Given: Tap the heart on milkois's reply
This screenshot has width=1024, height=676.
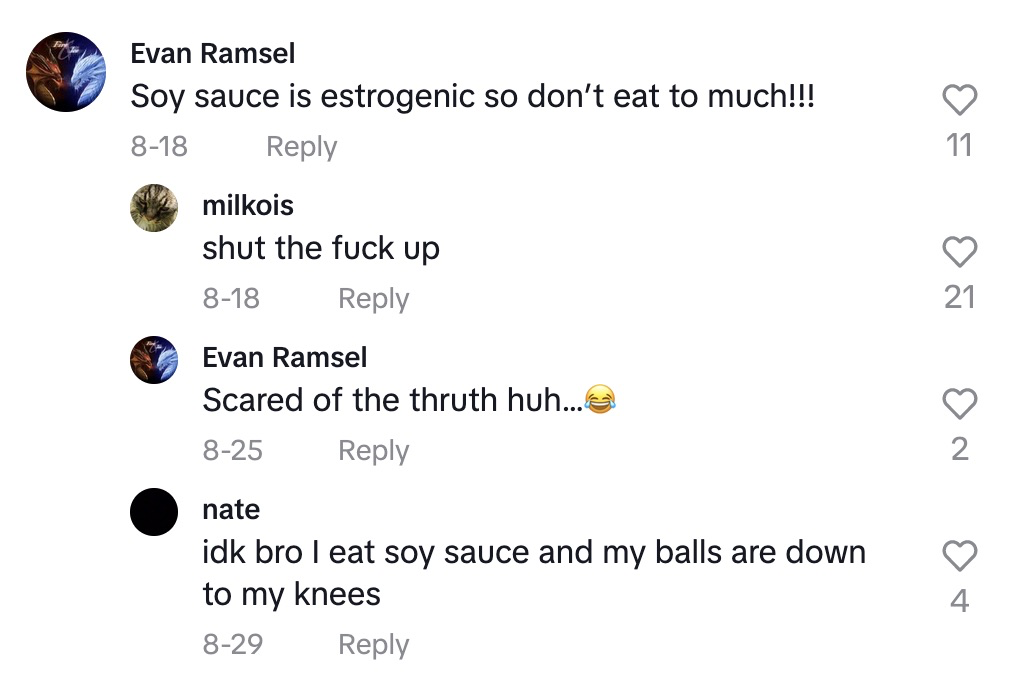Looking at the screenshot, I should [x=959, y=252].
